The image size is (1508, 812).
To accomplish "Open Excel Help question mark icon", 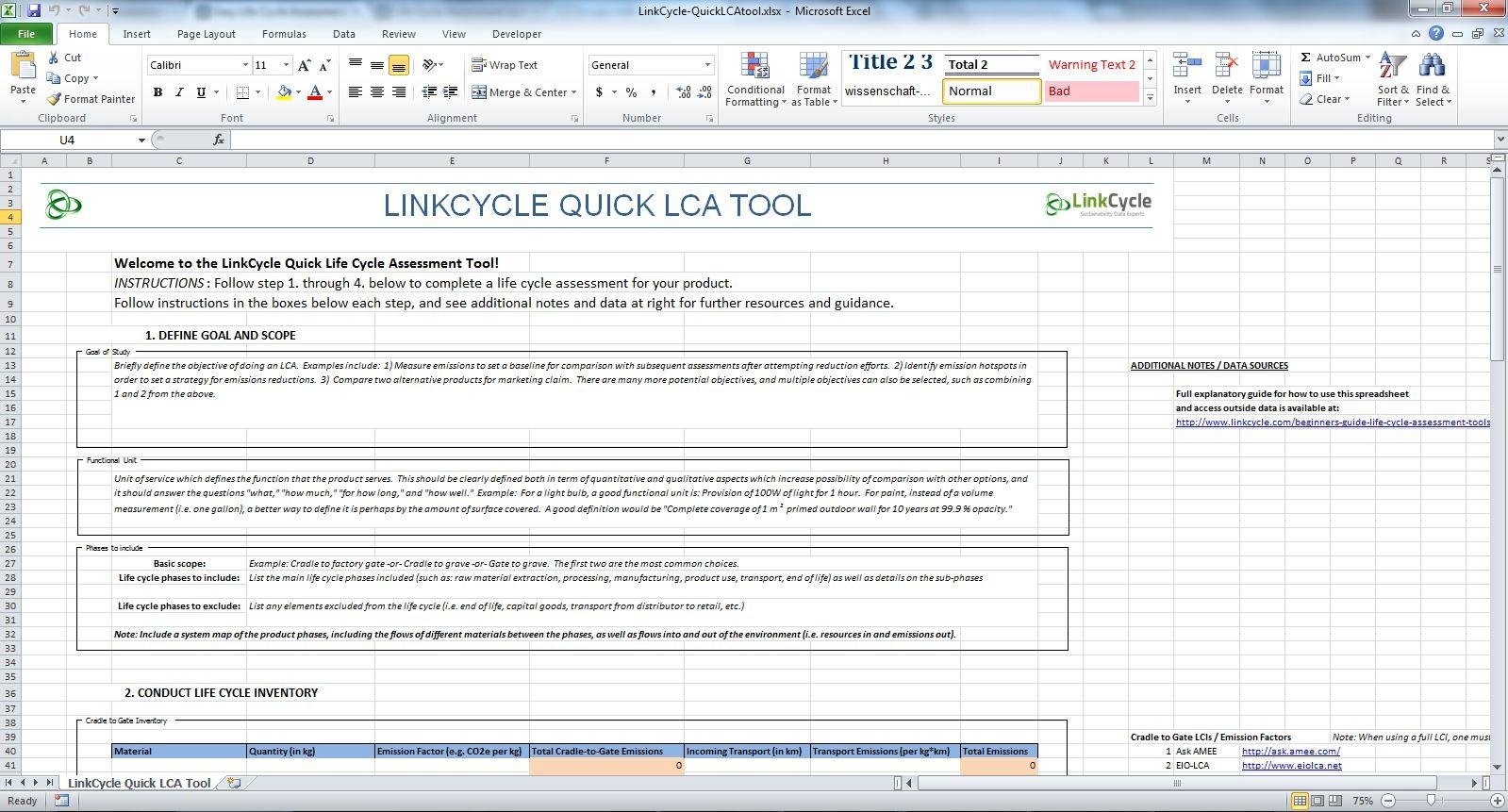I will [x=1436, y=33].
